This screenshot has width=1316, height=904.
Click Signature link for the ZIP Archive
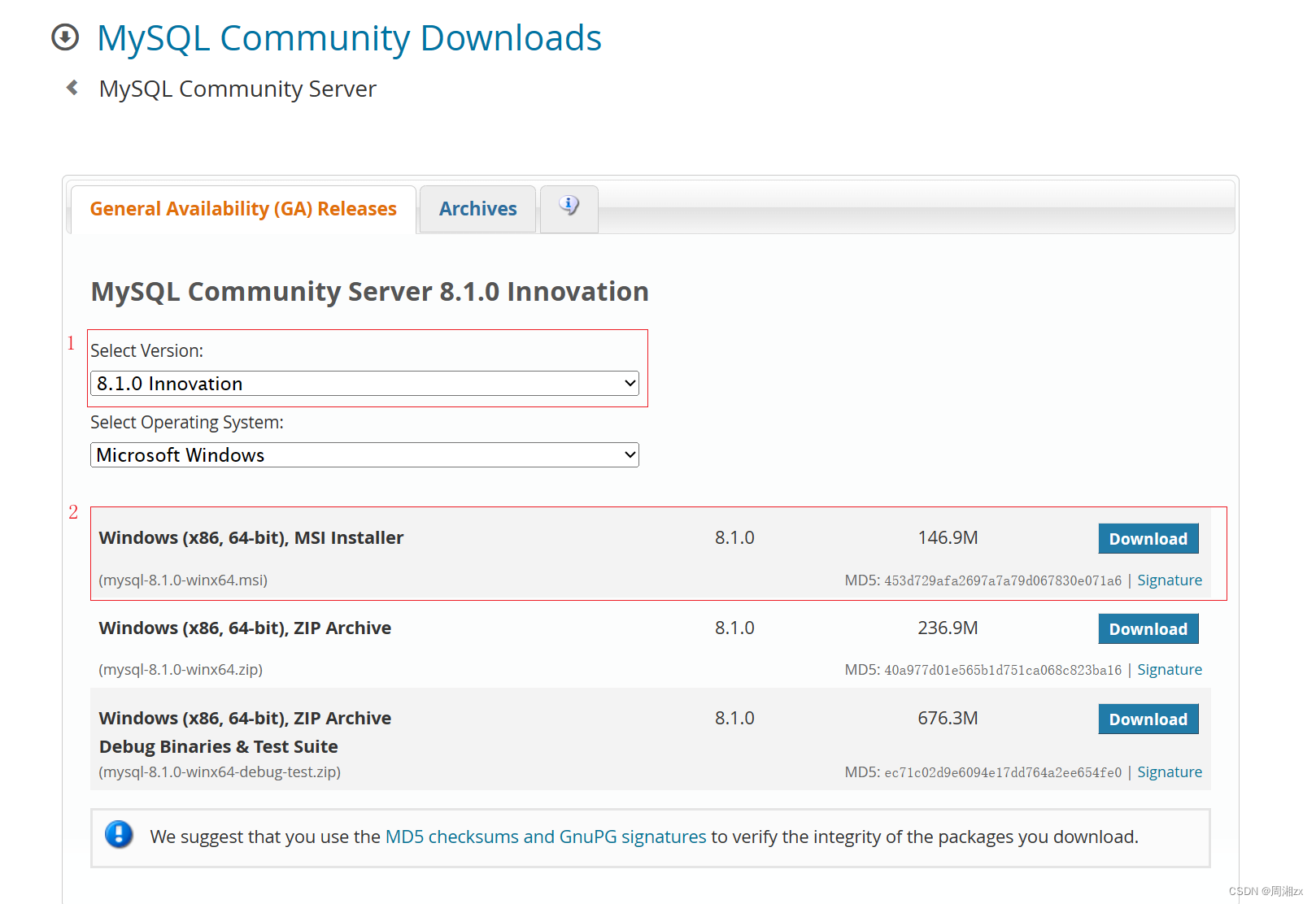coord(1170,669)
